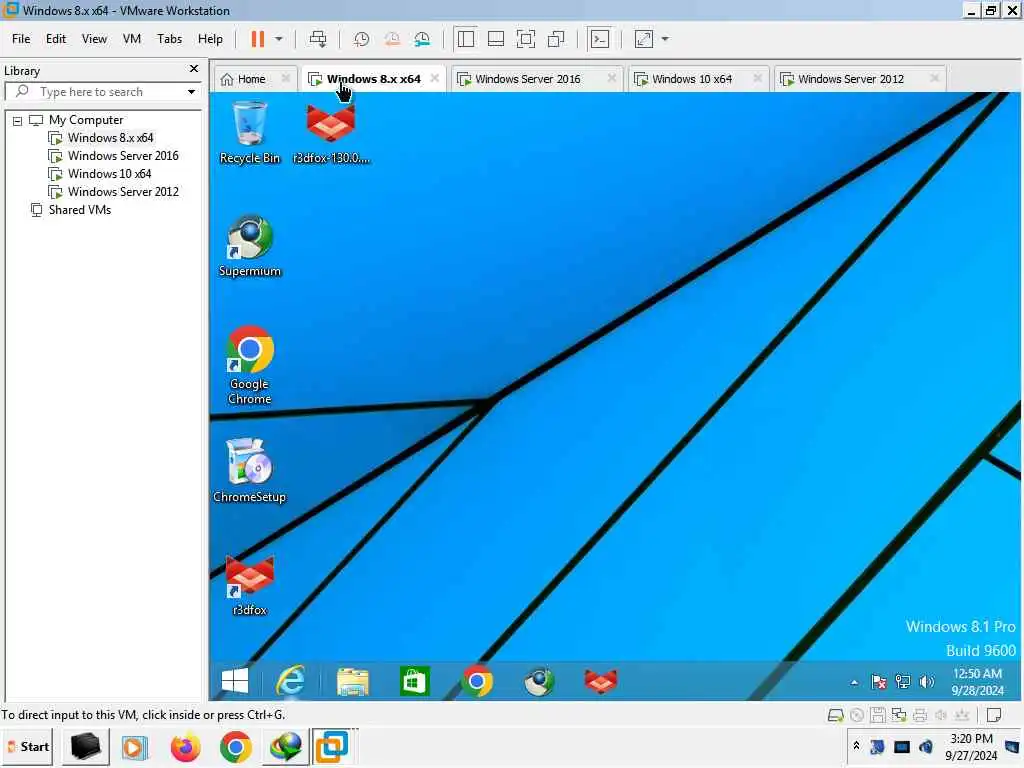Open the stretch display dropdown arrow
Screen dimensions: 1024x768
click(x=665, y=39)
